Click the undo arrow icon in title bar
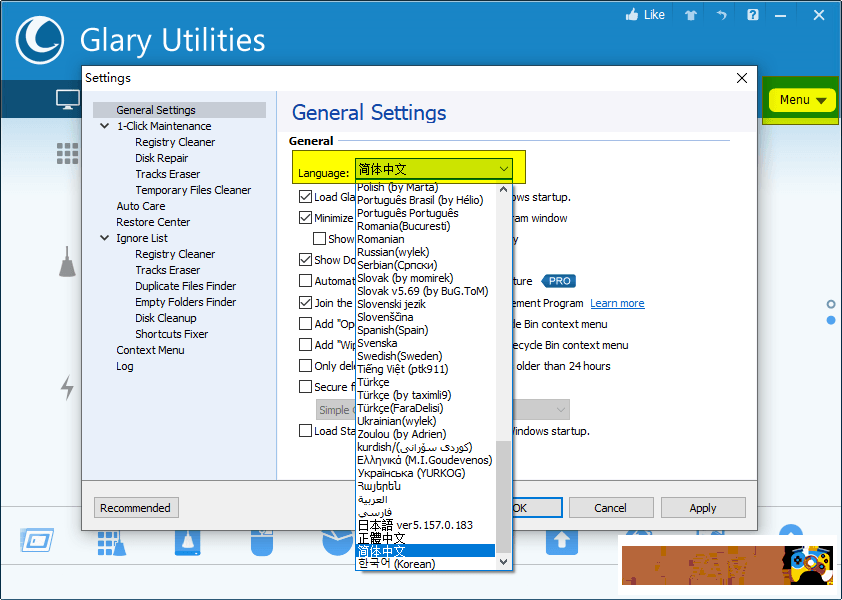The height and width of the screenshot is (600, 842). tap(721, 15)
